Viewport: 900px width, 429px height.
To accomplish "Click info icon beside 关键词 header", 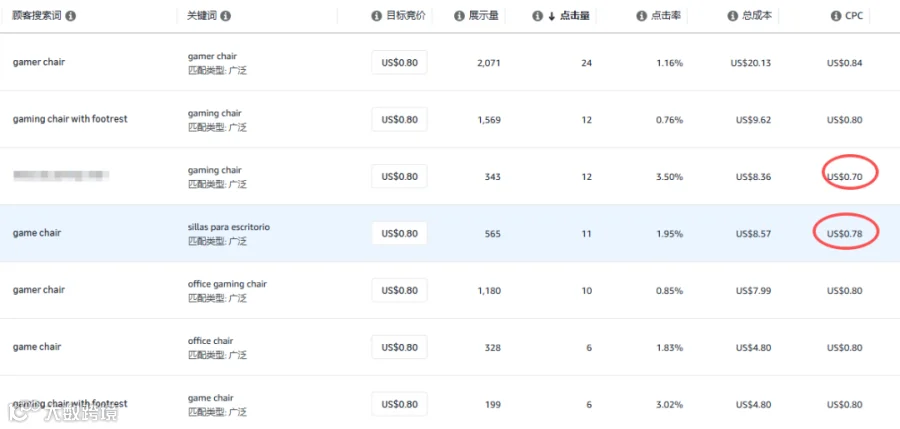I will 226,16.
